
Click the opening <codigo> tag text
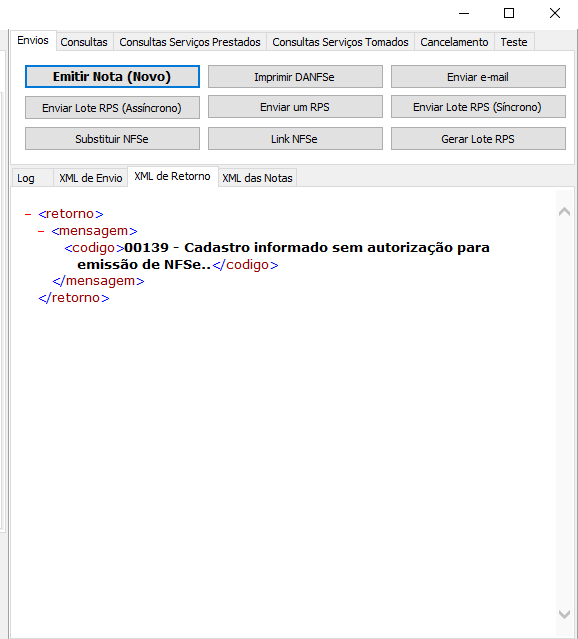[x=94, y=248]
